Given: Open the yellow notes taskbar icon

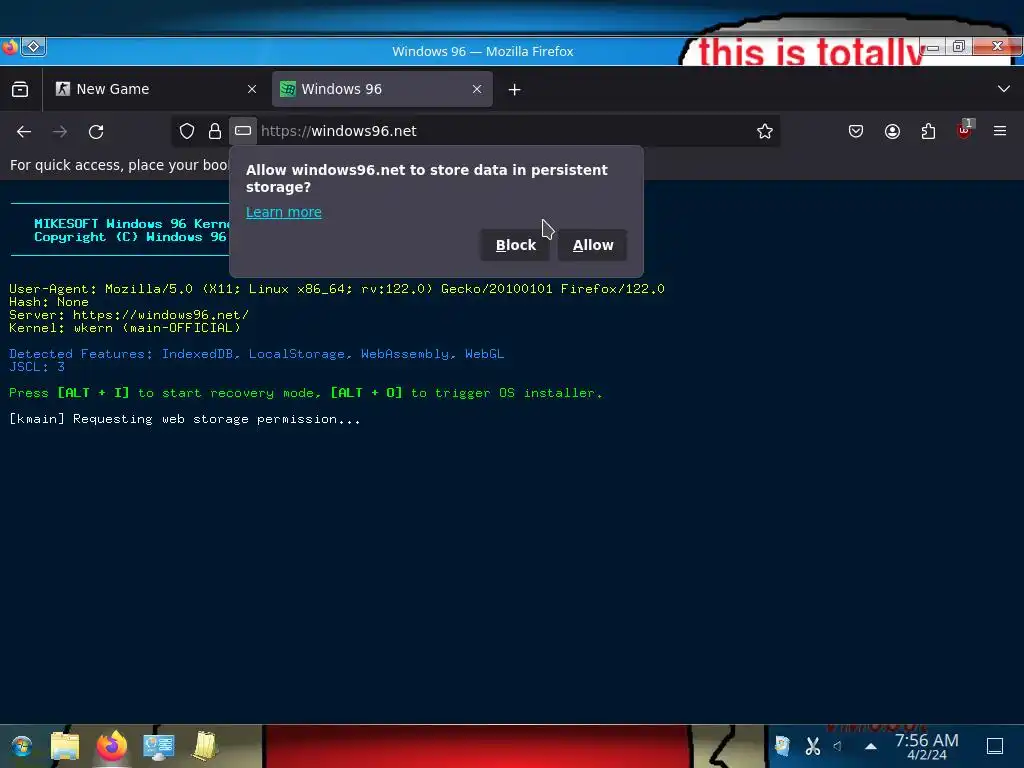Looking at the screenshot, I should [x=204, y=746].
